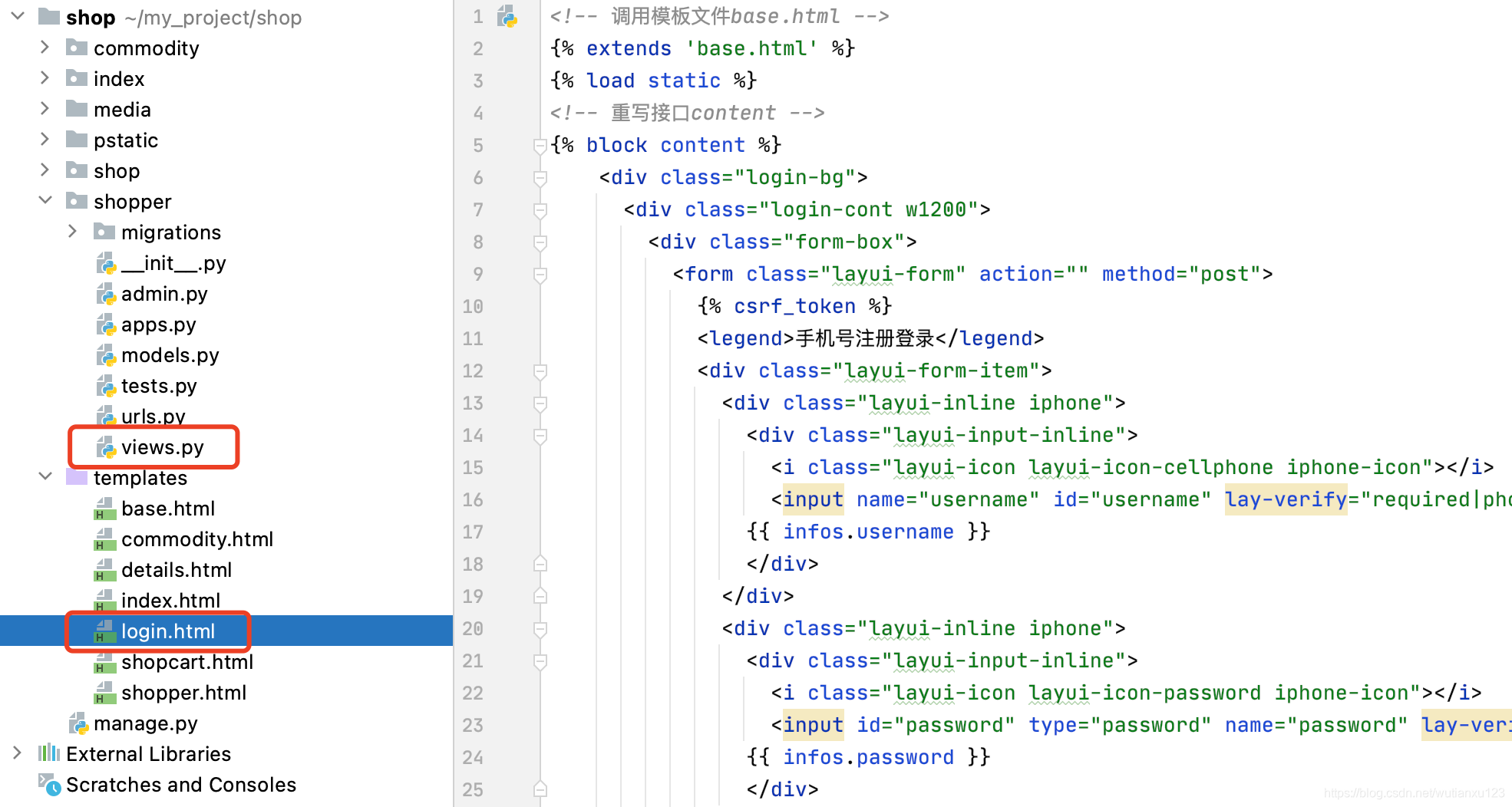Expand External Libraries node
The height and width of the screenshot is (807, 1512).
tap(18, 753)
